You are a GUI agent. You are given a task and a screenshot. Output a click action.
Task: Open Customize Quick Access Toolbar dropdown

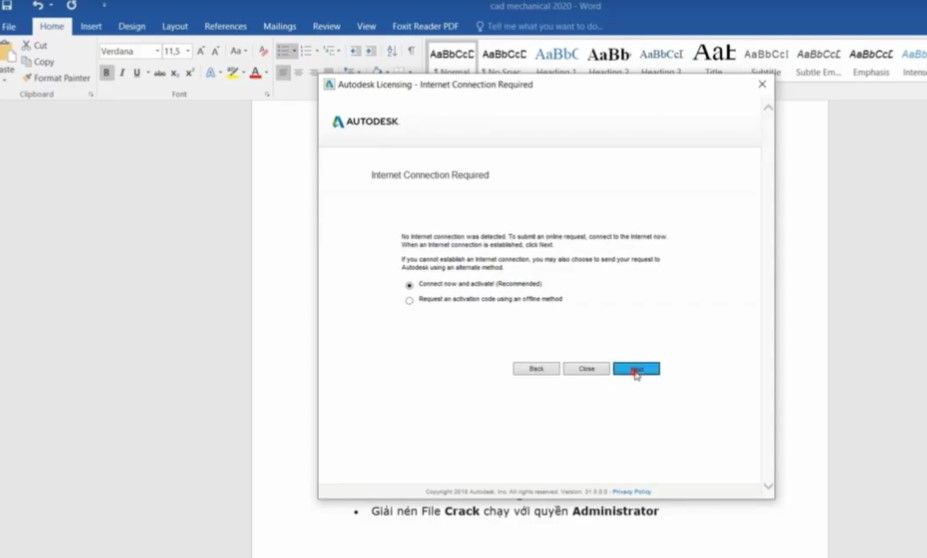pyautogui.click(x=104, y=5)
